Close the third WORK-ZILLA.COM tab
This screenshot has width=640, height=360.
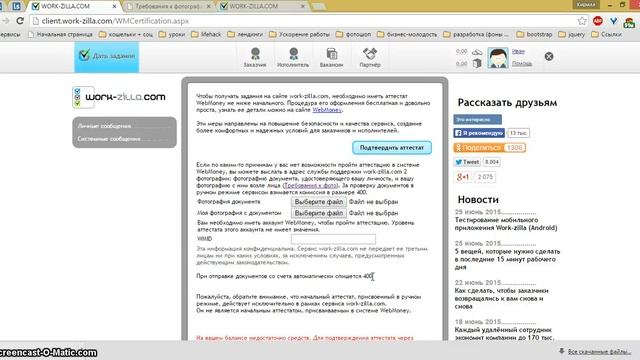click(x=302, y=7)
